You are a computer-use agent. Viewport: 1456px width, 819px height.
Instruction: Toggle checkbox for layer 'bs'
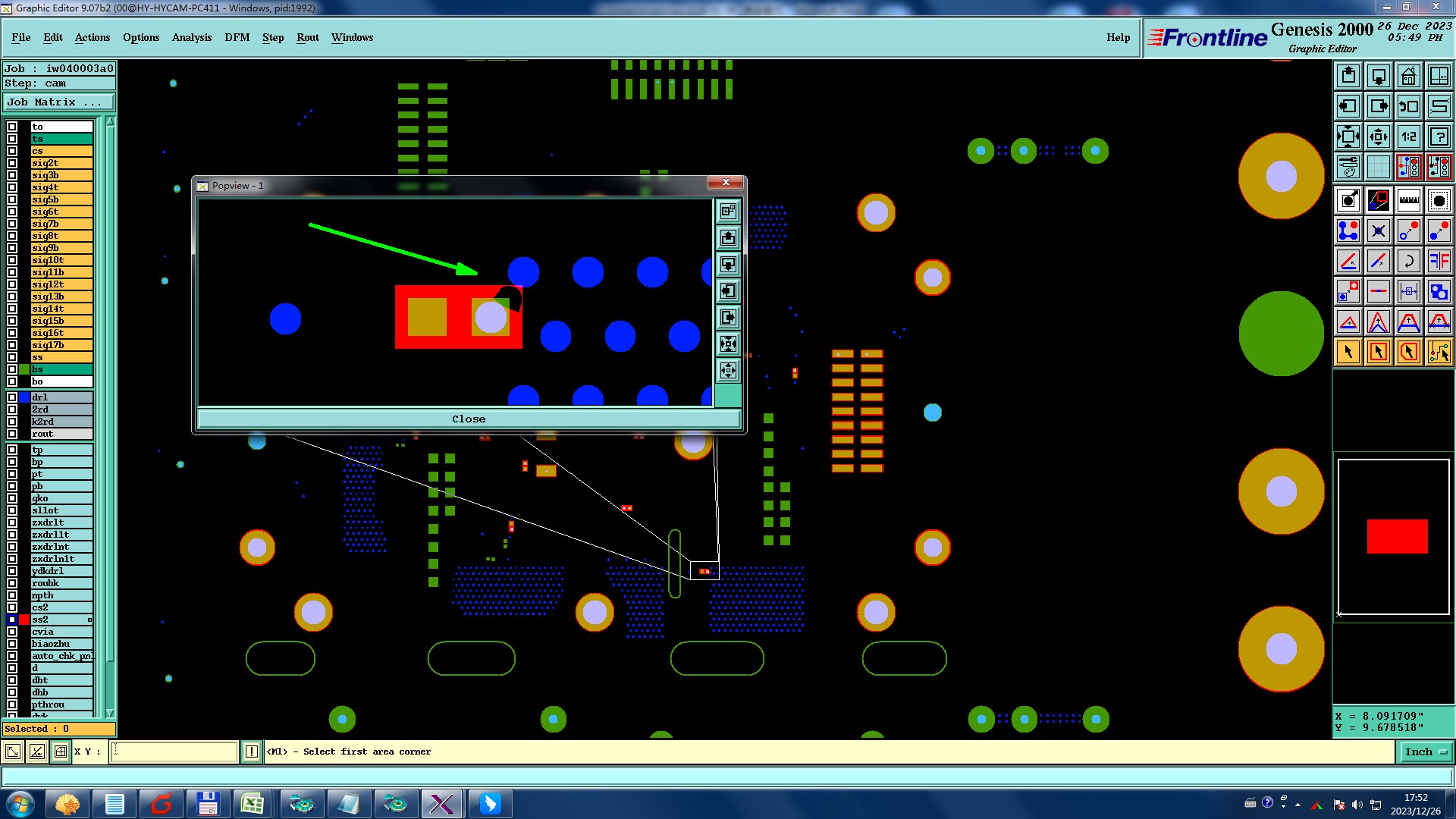(x=12, y=369)
